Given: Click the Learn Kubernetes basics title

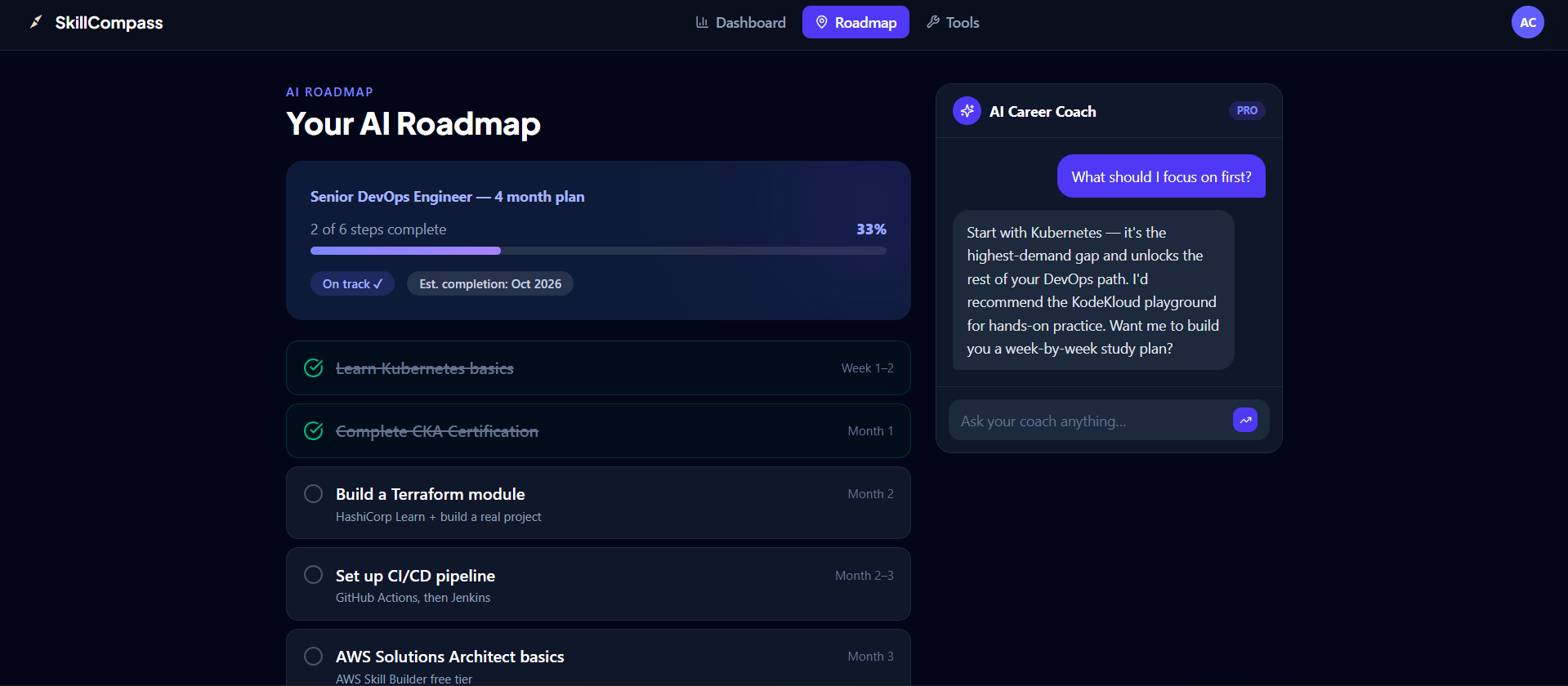Looking at the screenshot, I should click(x=425, y=368).
